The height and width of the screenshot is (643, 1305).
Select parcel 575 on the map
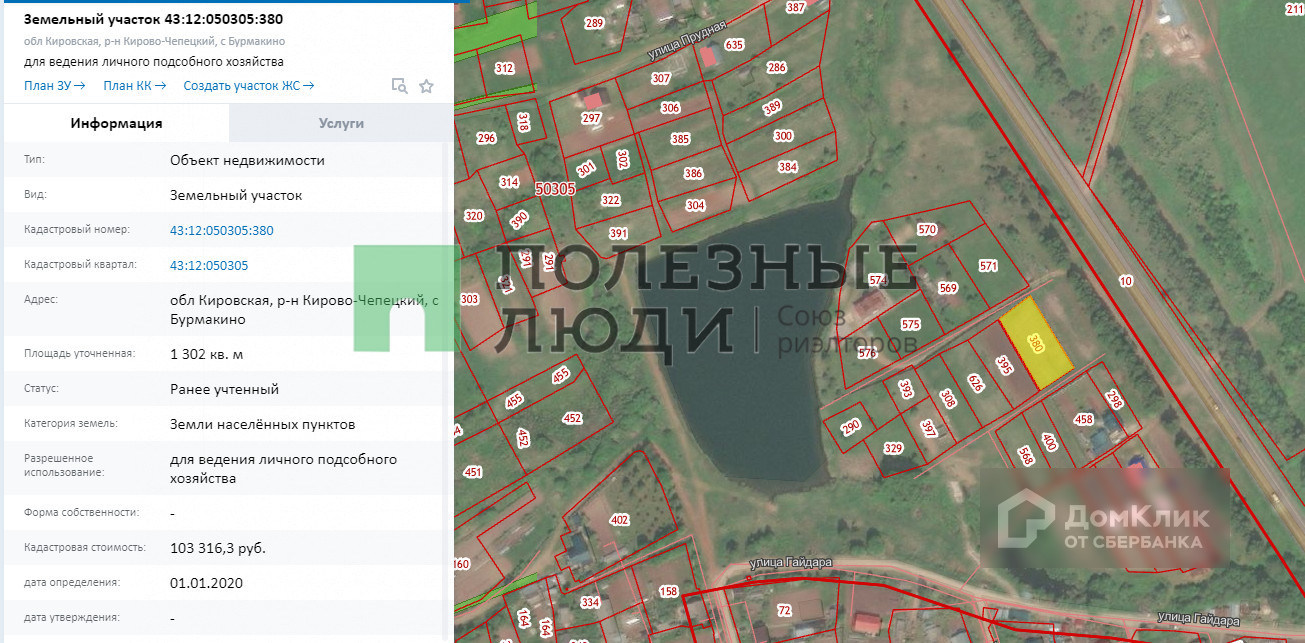coord(910,324)
